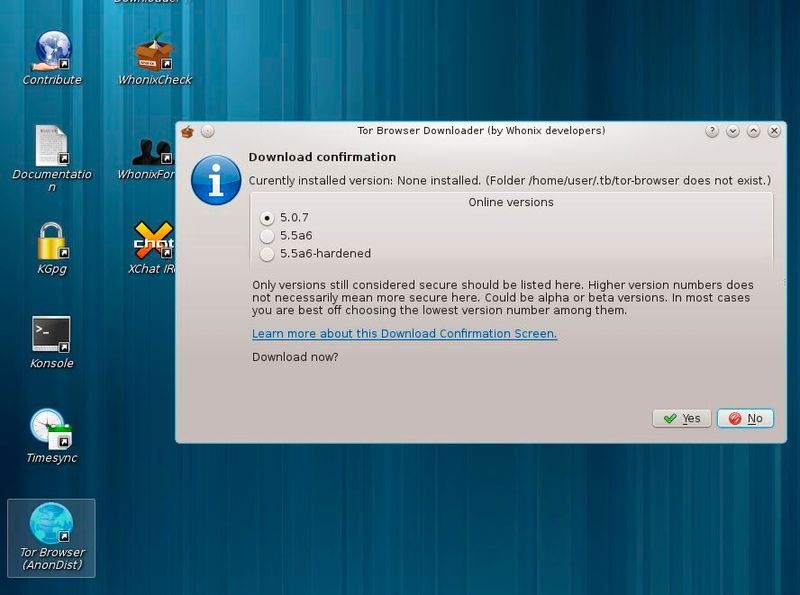This screenshot has width=800, height=595.
Task: Click the round pin button beside the title bar icon
Action: [207, 131]
